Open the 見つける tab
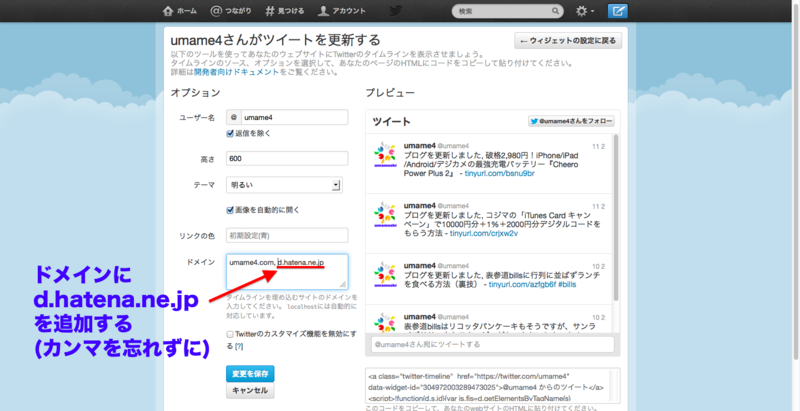The width and height of the screenshot is (800, 411). (x=285, y=11)
